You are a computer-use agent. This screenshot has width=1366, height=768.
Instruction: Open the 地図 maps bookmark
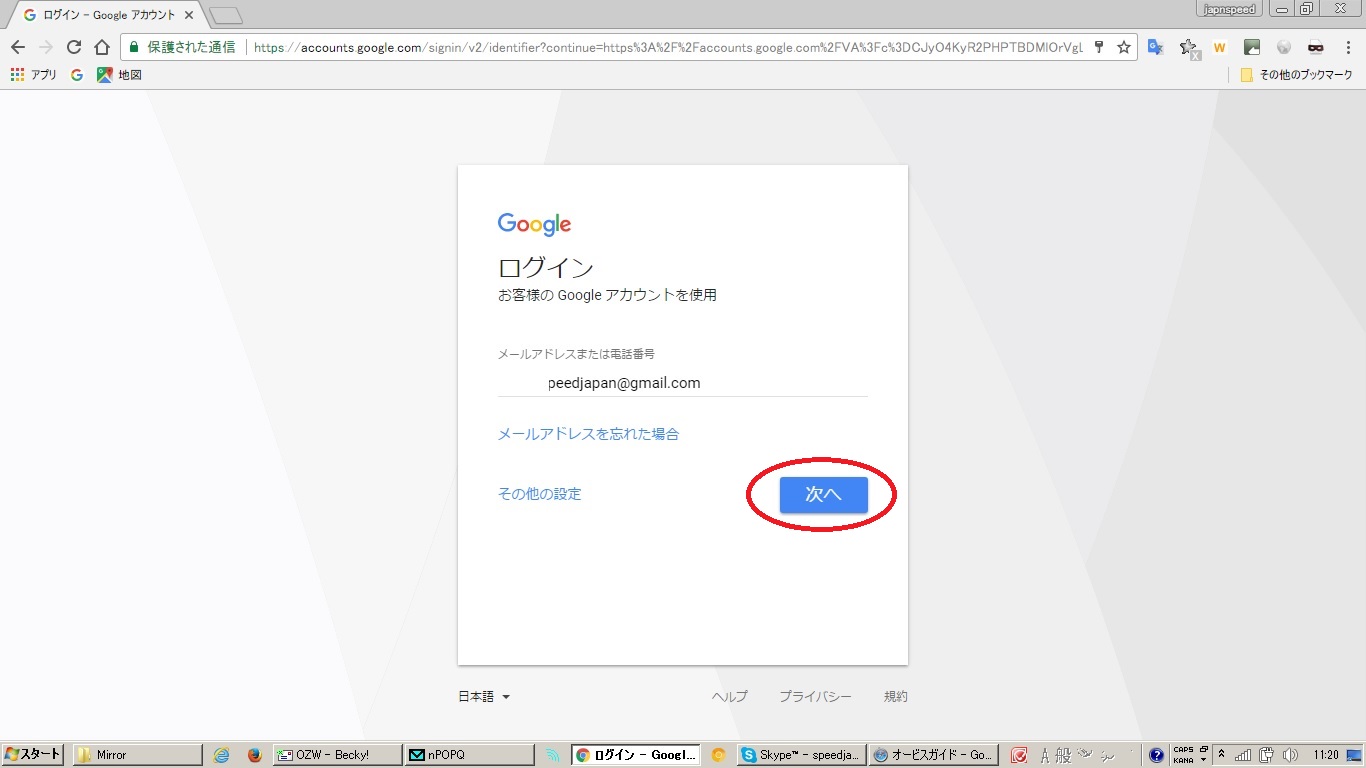pyautogui.click(x=119, y=75)
